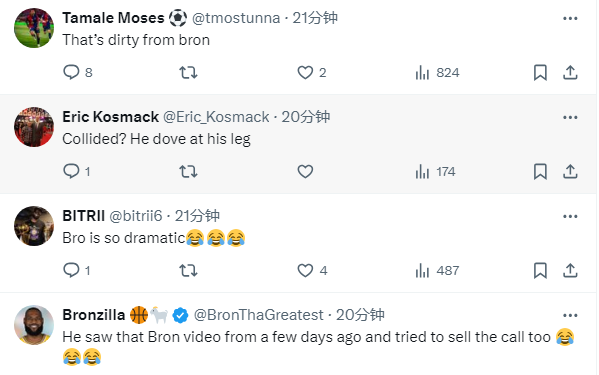The height and width of the screenshot is (375, 599).
Task: Open more options for BITRII's tweet
Action: point(570,216)
